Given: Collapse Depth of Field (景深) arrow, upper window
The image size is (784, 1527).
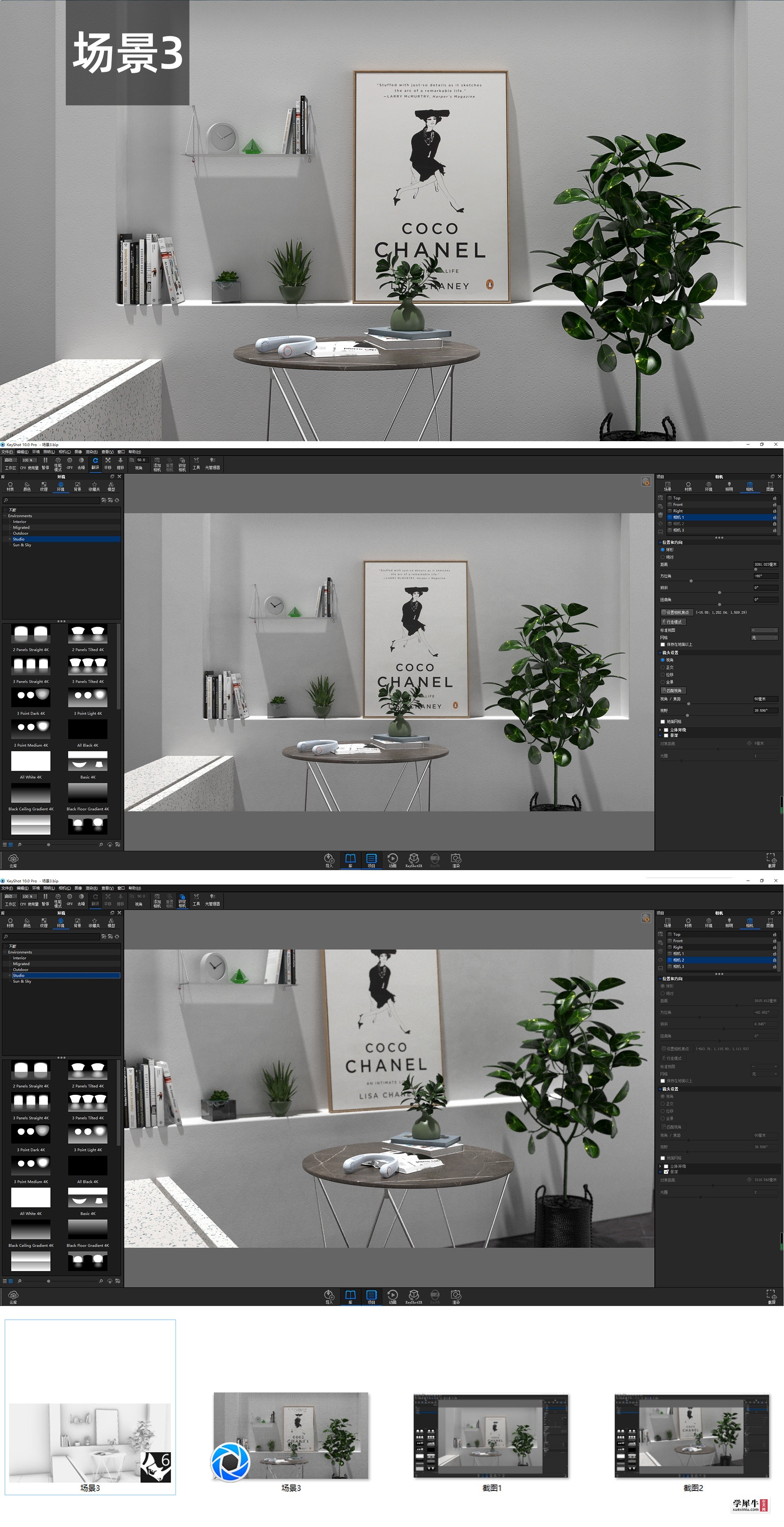Looking at the screenshot, I should click(x=660, y=736).
